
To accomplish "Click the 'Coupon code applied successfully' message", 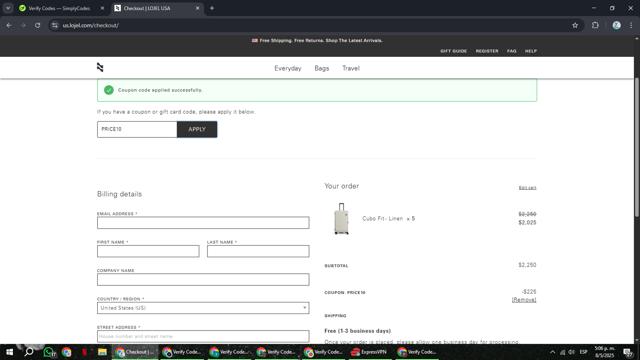I will coord(160,90).
